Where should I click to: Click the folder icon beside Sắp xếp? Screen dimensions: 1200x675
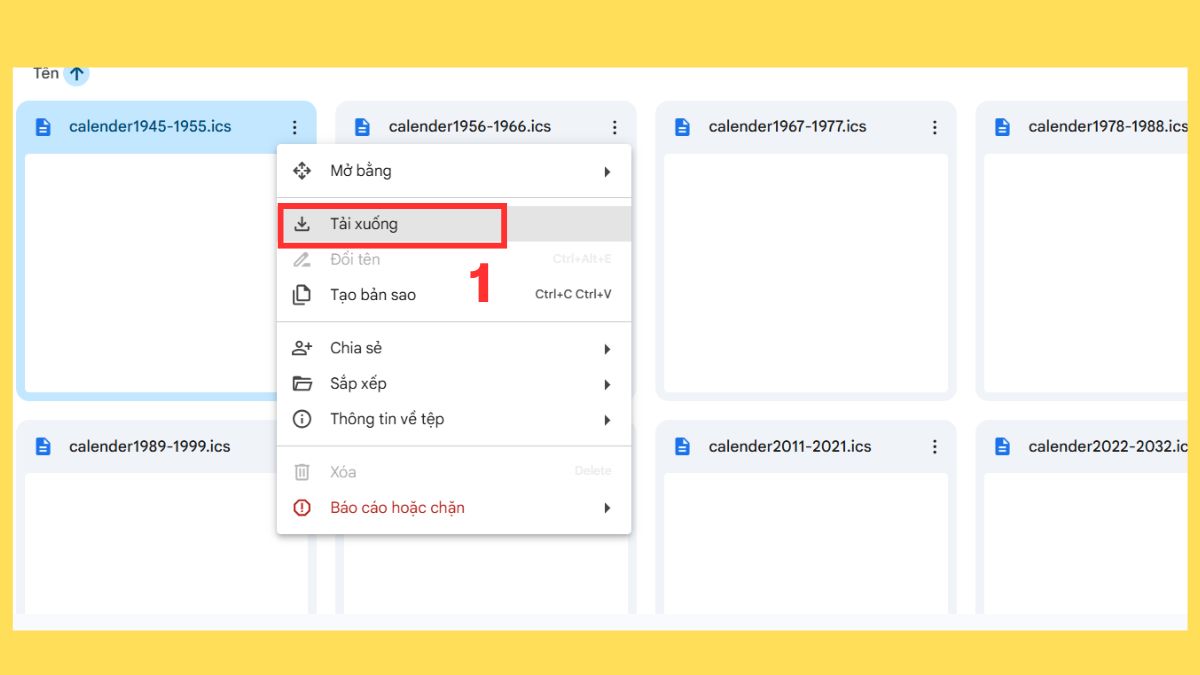tap(302, 384)
